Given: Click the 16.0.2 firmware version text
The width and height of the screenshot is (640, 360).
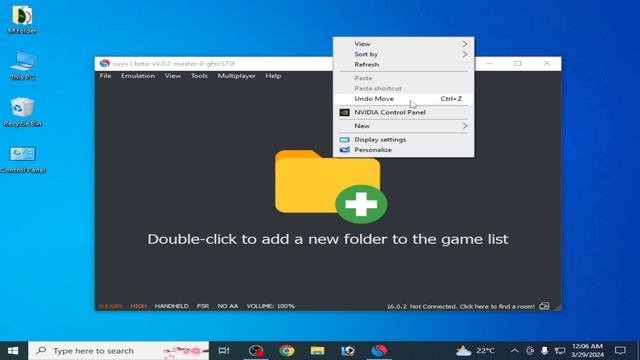Looking at the screenshot, I should [397, 306].
